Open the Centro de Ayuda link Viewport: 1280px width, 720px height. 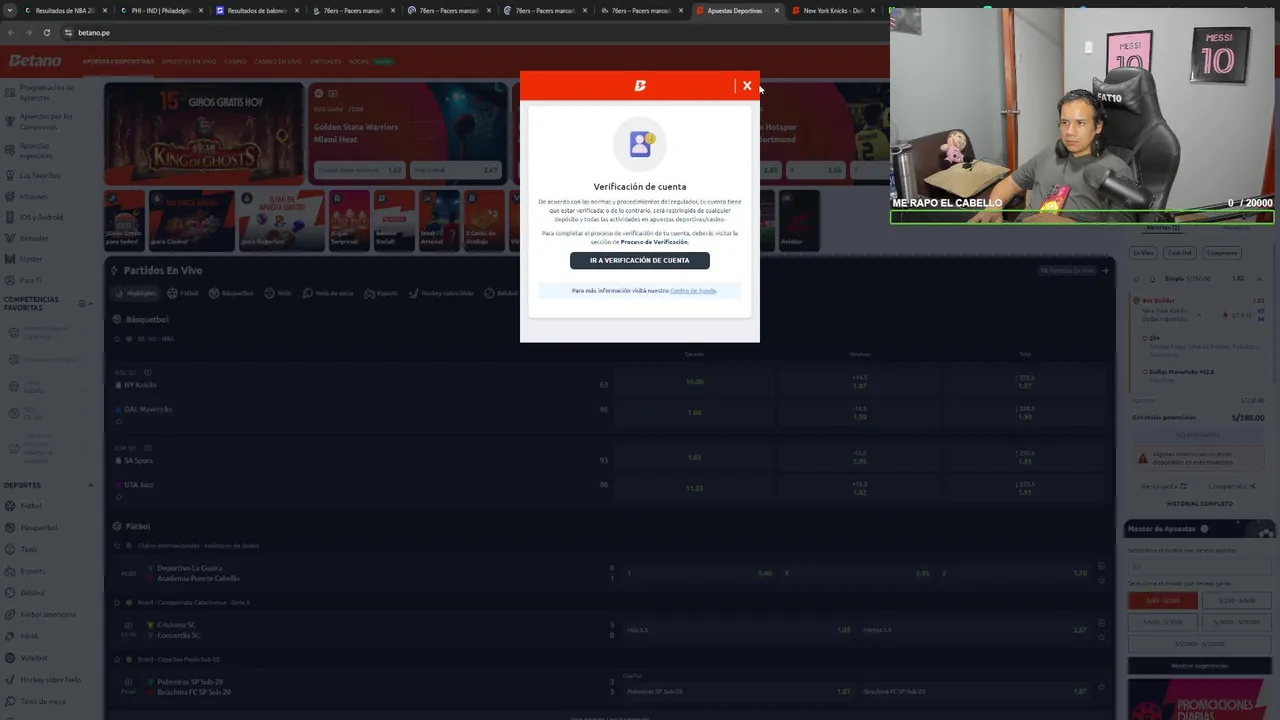click(693, 291)
